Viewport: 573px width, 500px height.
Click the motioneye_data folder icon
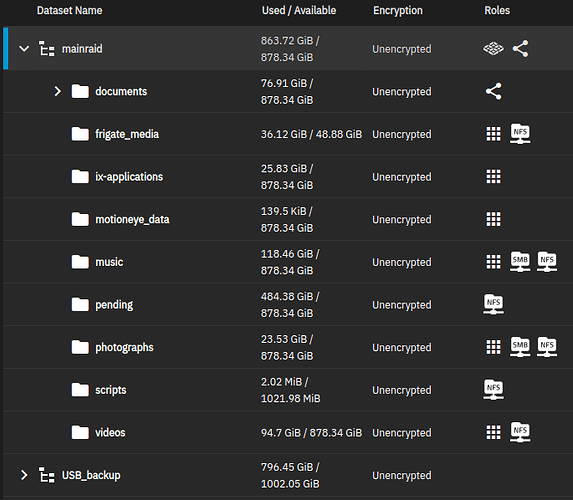point(80,219)
